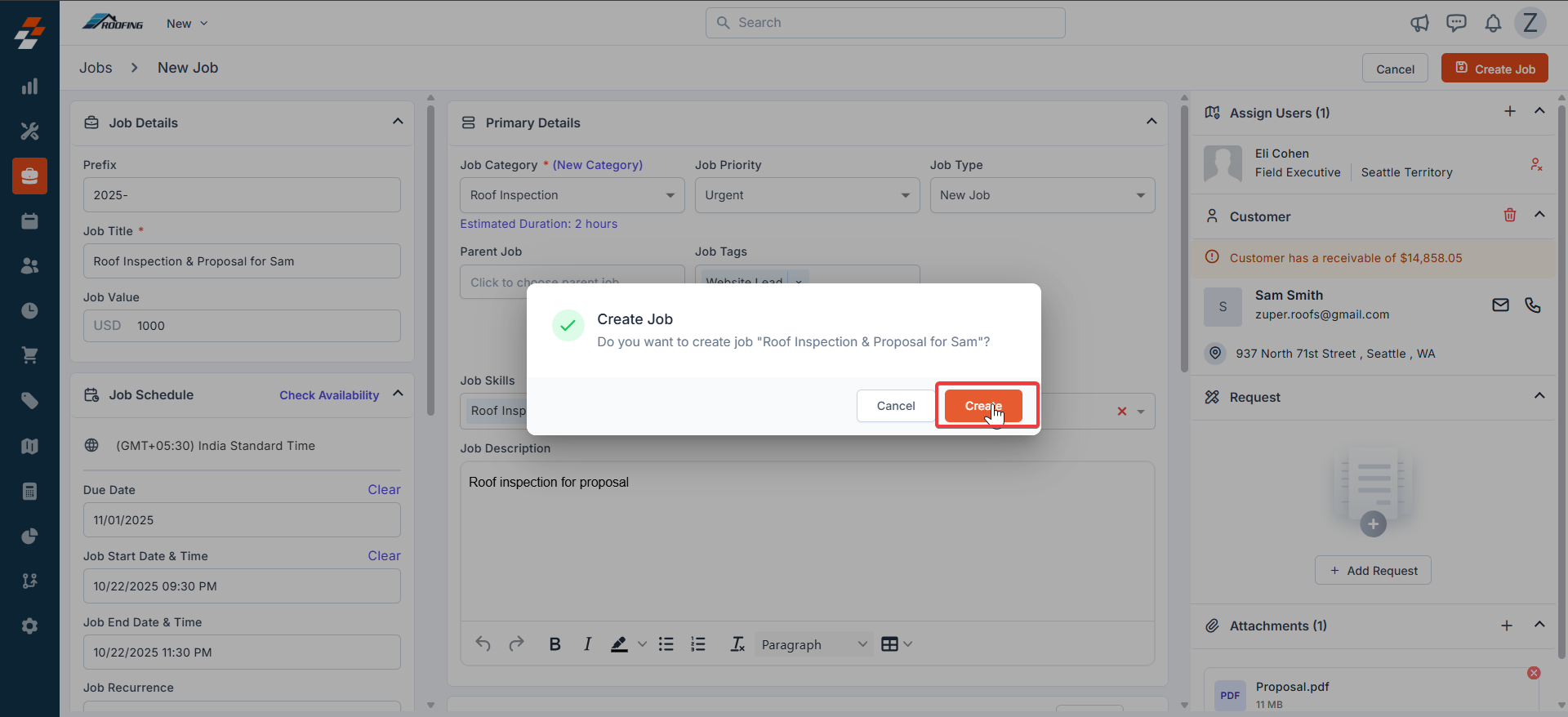Click the header Cancel button
The width and height of the screenshot is (1568, 717).
(x=1395, y=69)
